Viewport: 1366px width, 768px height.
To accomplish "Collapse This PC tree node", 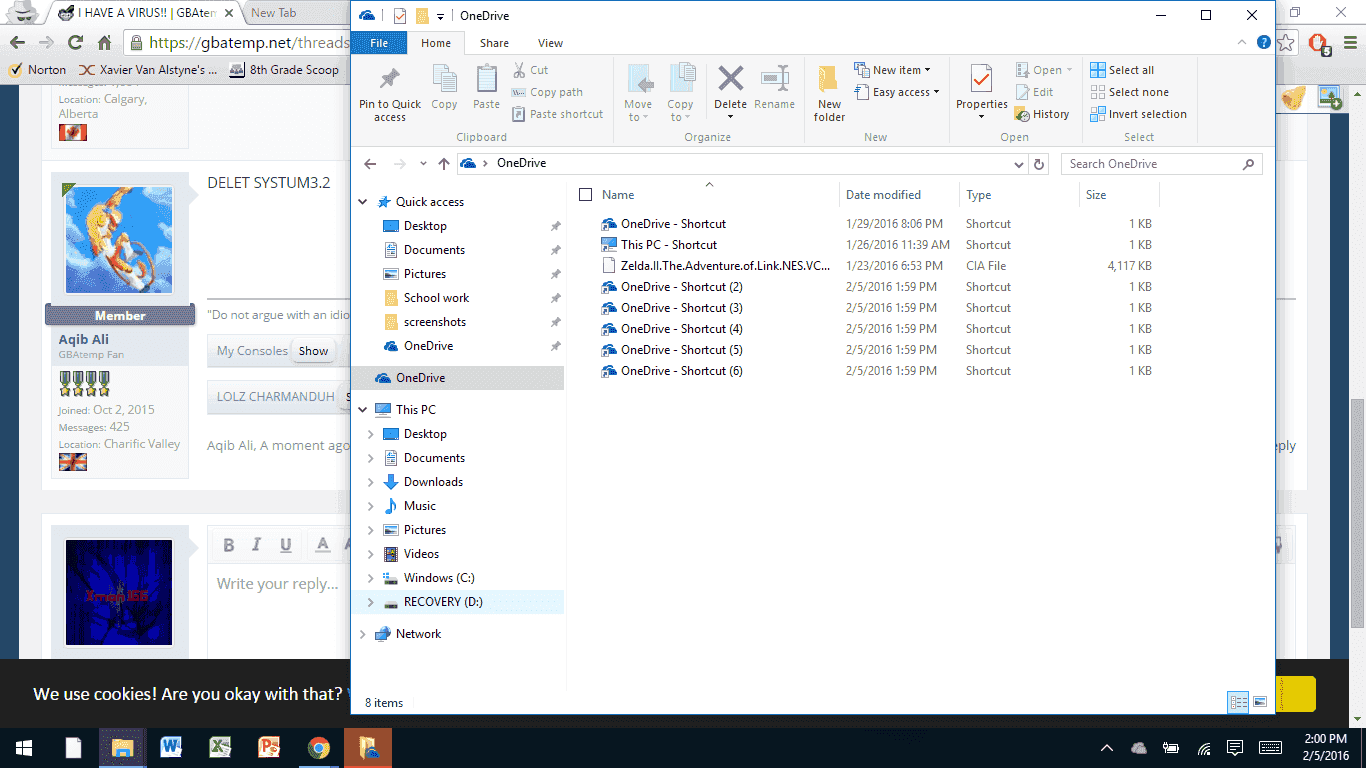I will [363, 410].
